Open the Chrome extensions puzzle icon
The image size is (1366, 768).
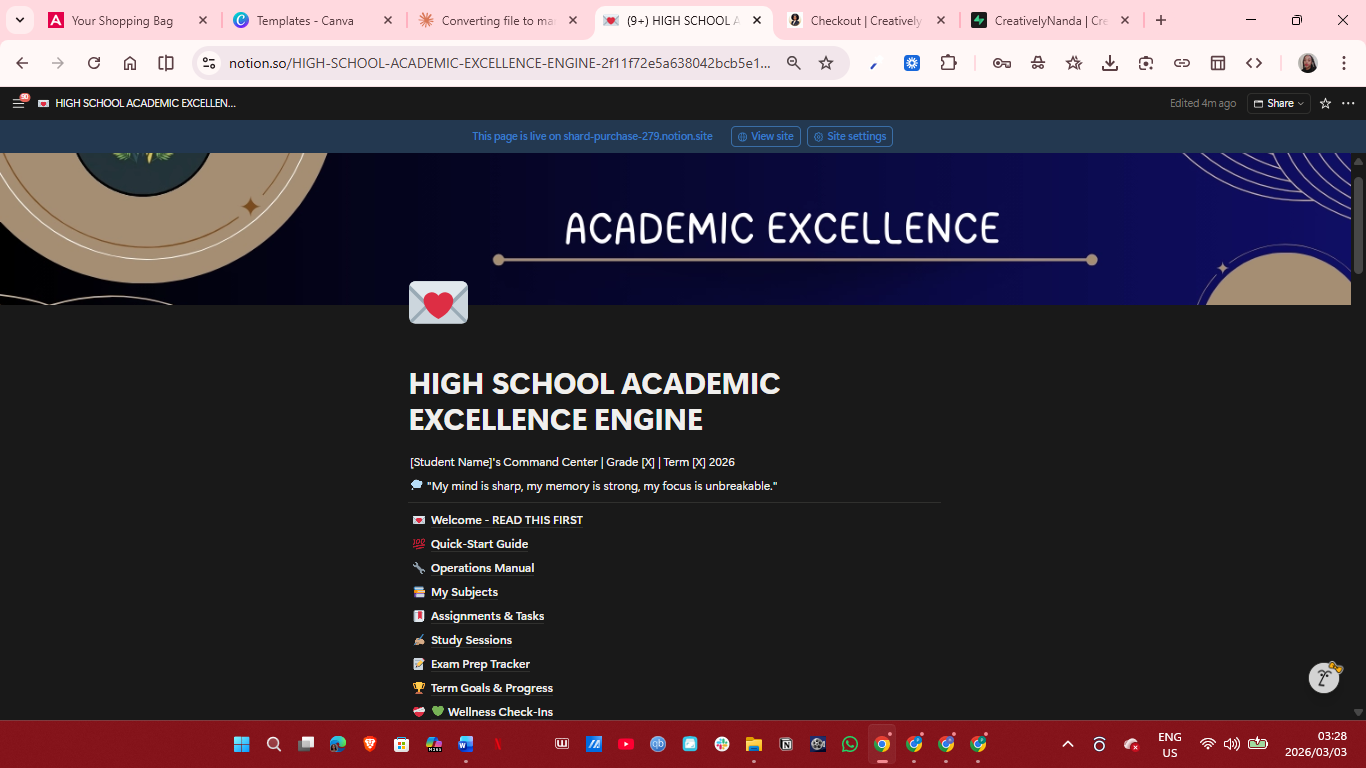[x=949, y=62]
